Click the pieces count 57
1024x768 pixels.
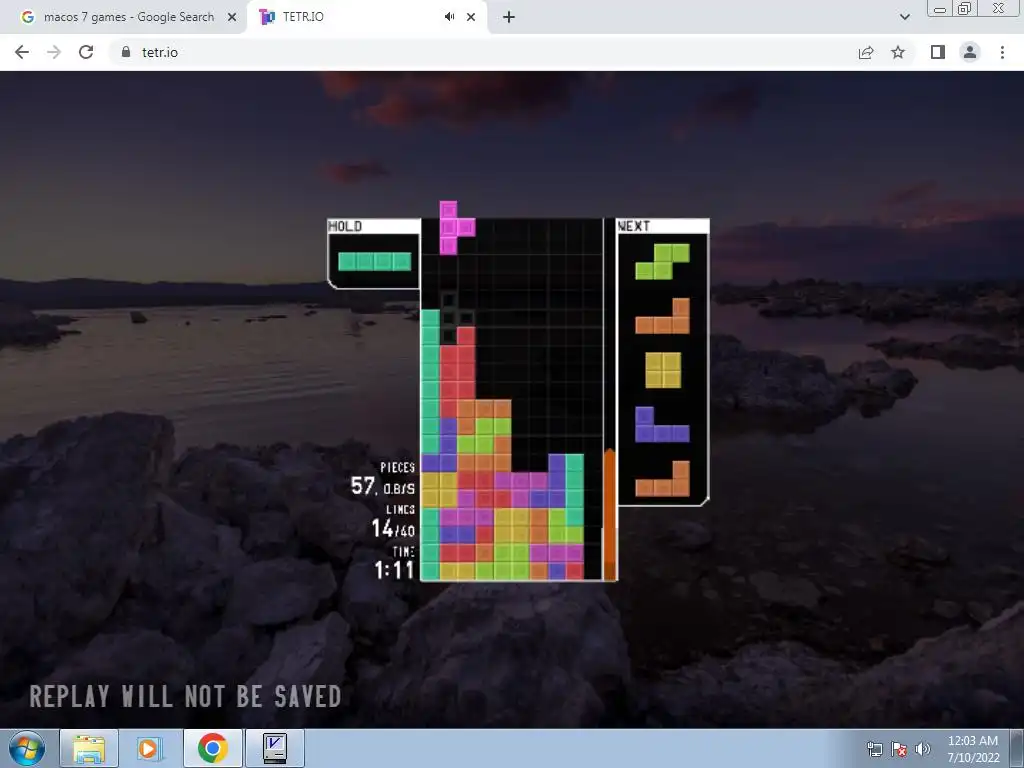point(363,486)
